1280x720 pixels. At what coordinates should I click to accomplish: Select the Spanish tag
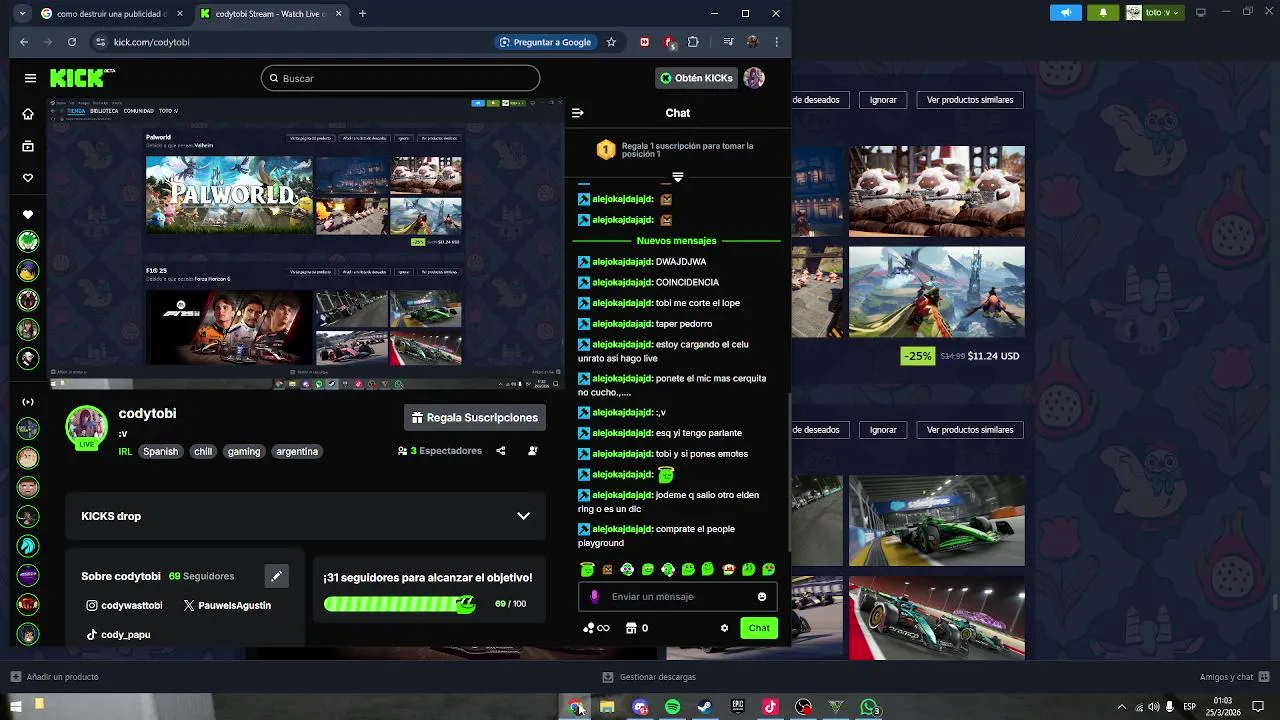pyautogui.click(x=160, y=452)
